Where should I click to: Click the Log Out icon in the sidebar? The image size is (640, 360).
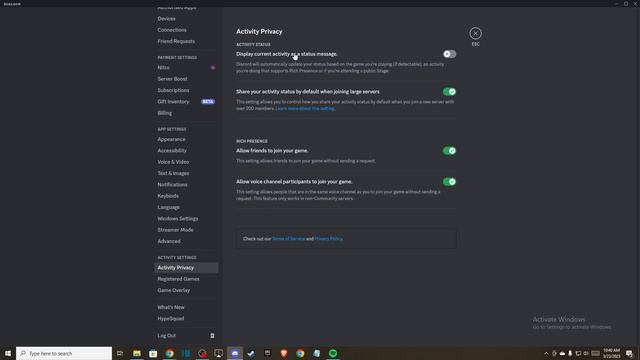point(212,336)
